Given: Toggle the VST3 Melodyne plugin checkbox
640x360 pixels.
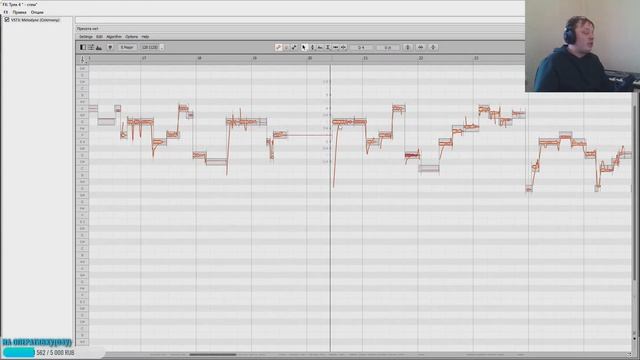Looking at the screenshot, I should pyautogui.click(x=7, y=19).
